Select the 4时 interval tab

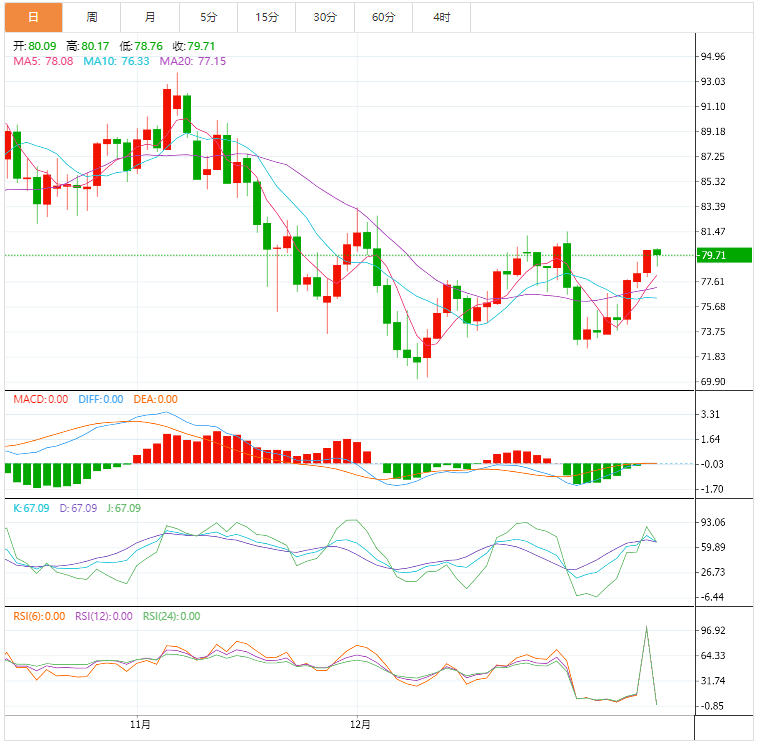442,17
